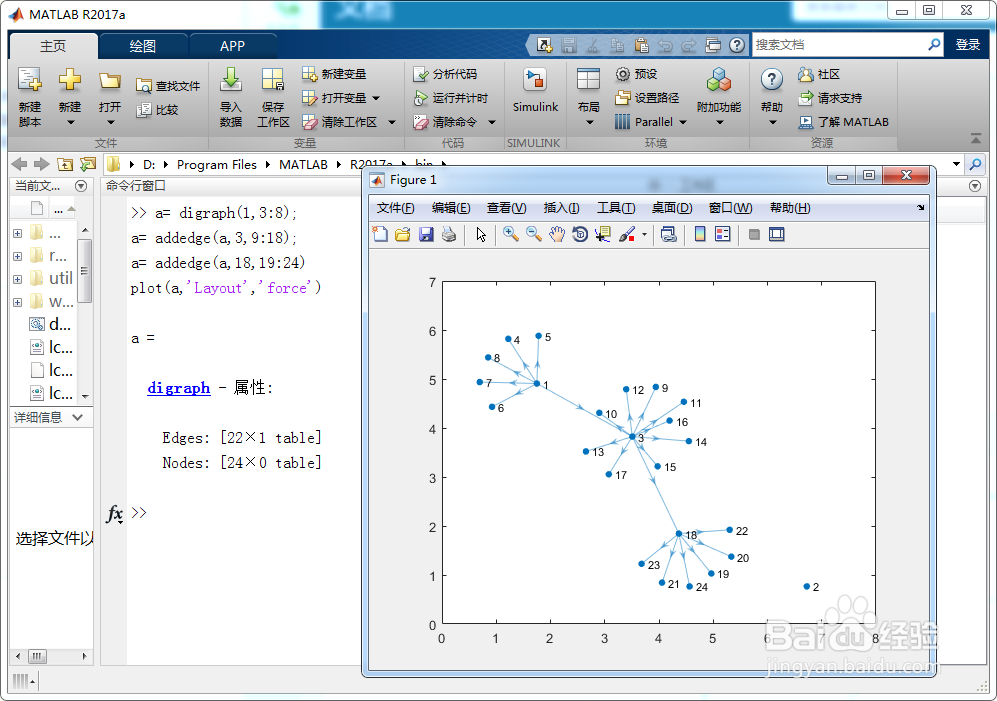997x701 pixels.
Task: Save workspace with 保存工作区
Action: click(x=273, y=96)
